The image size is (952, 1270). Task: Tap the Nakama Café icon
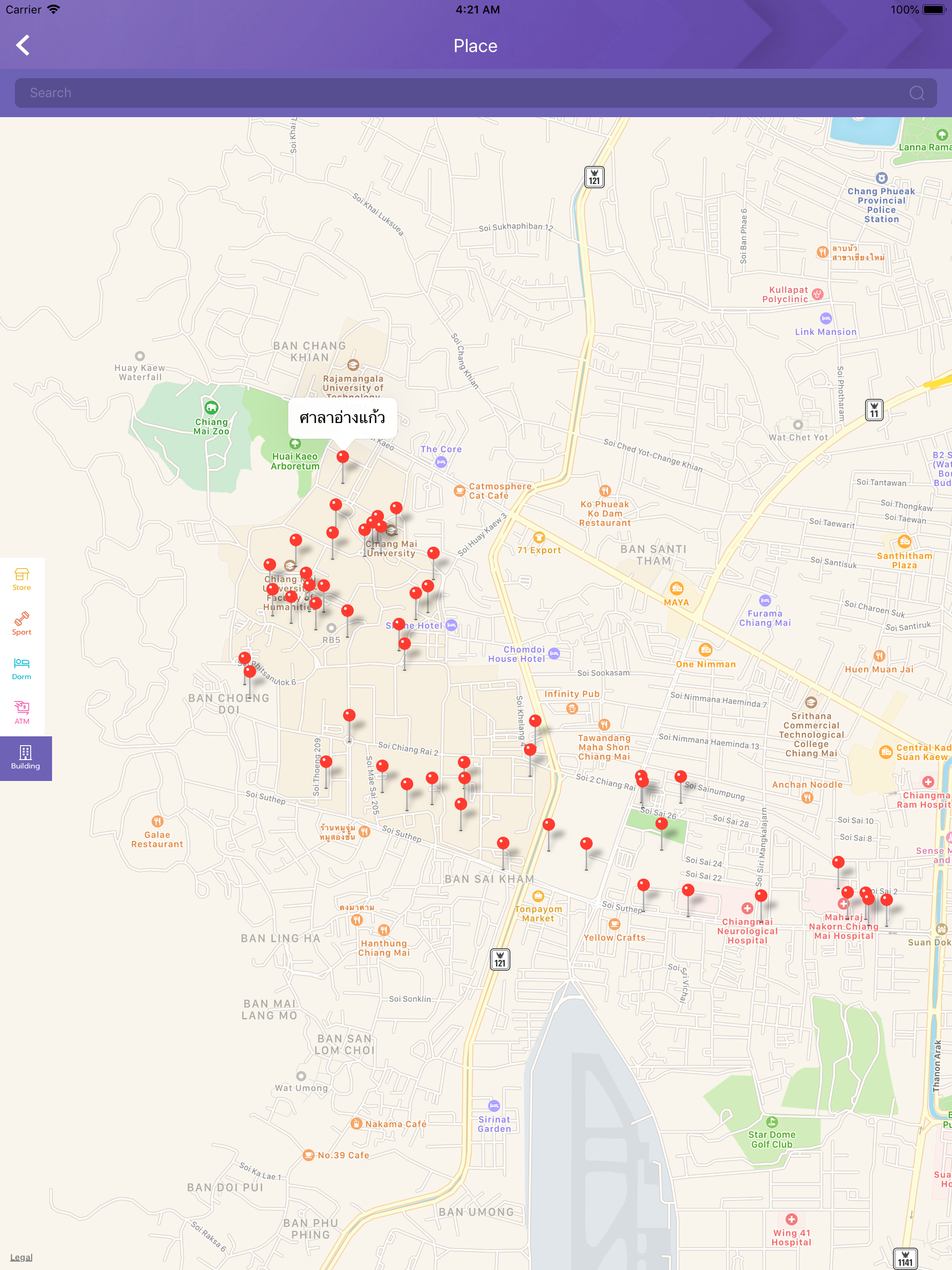point(356,1124)
